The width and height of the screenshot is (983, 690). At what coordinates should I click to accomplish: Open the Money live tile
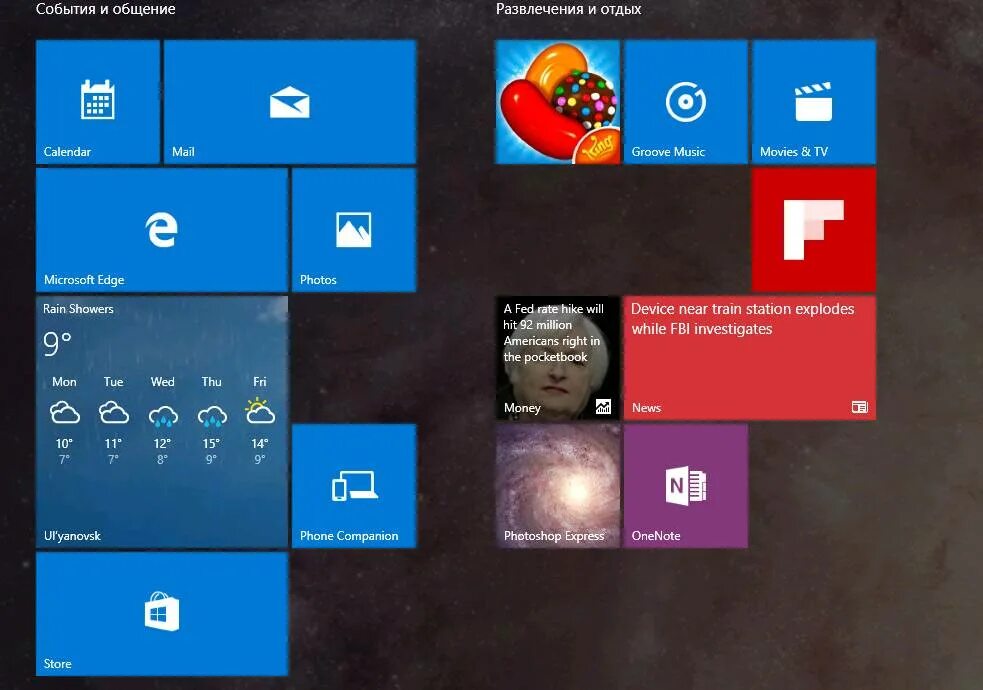coord(558,358)
